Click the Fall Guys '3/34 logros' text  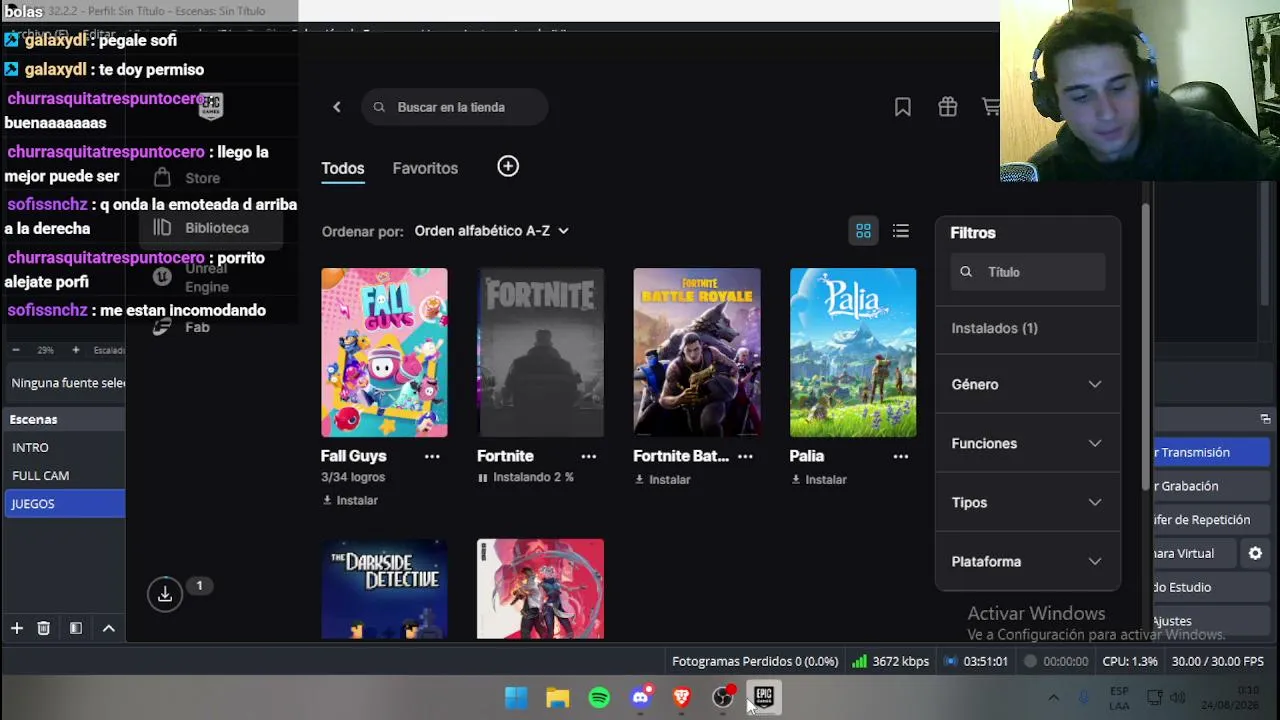tap(353, 477)
